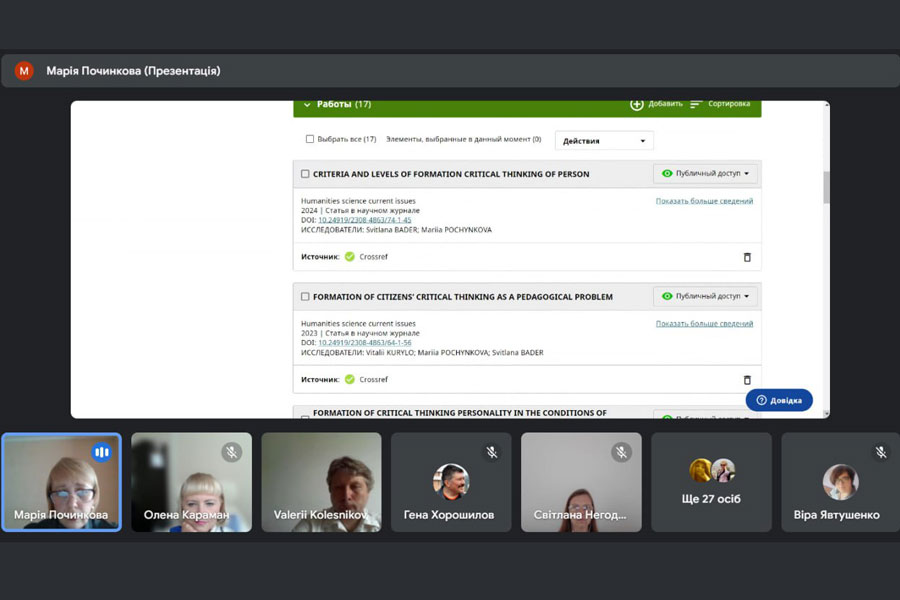Click the title FORMATION OF CRITICAL THINKING PERSONALITY IN THE CONDITIONS OF
Screen dimensions: 900x600
pyautogui.click(x=460, y=413)
